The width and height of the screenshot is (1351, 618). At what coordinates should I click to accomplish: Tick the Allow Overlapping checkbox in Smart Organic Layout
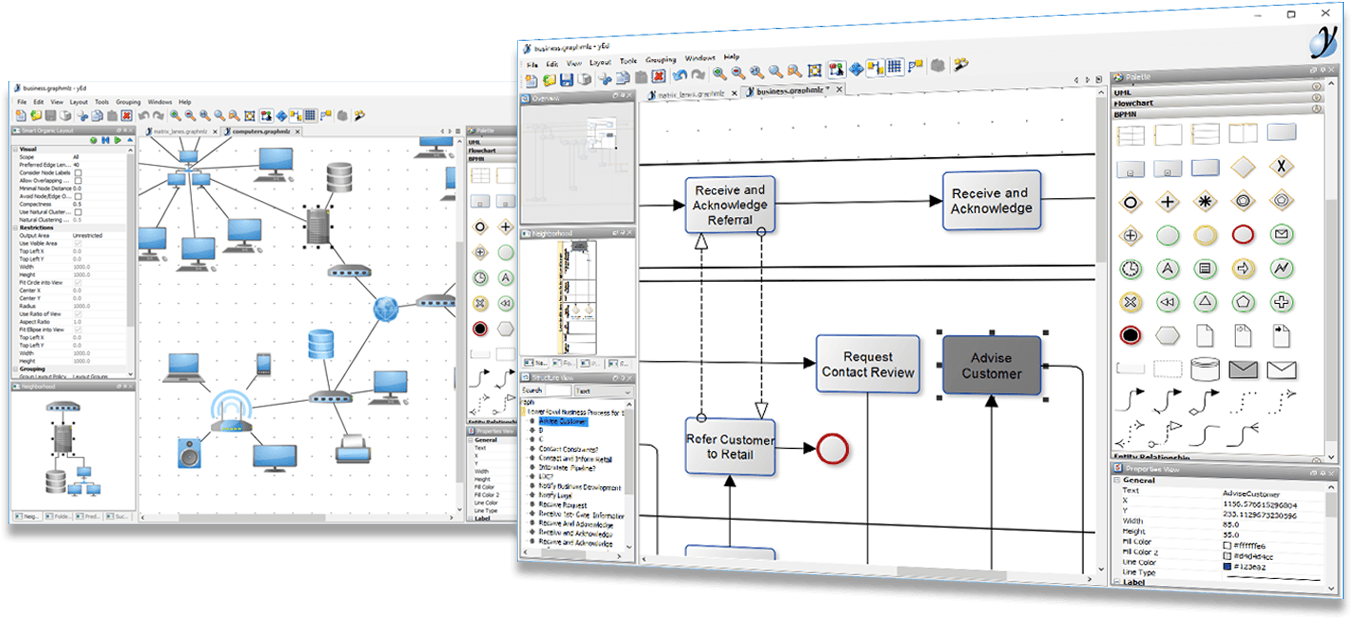(x=79, y=180)
